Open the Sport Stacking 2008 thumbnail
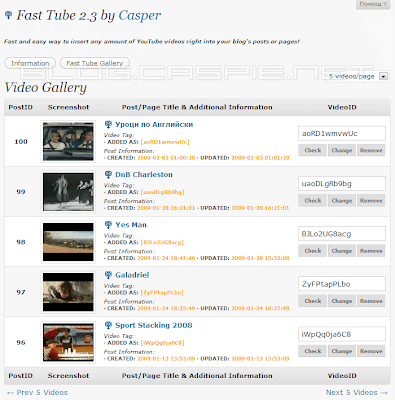The height and width of the screenshot is (400, 395). coord(68,342)
